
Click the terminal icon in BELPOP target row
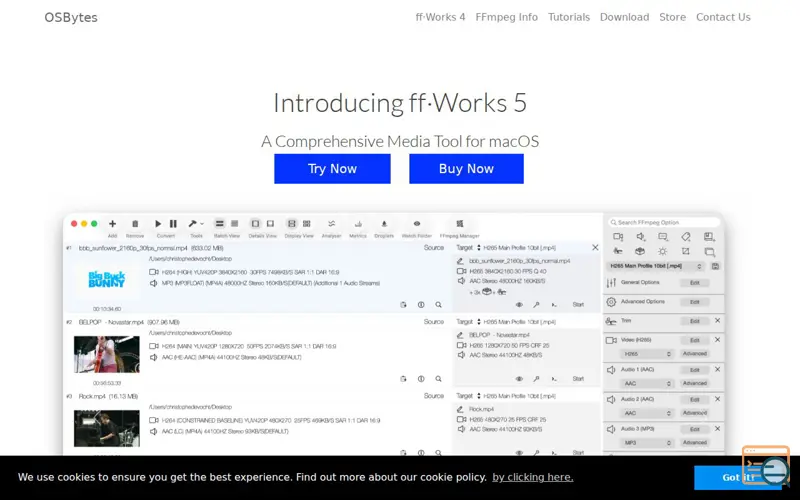[x=554, y=379]
